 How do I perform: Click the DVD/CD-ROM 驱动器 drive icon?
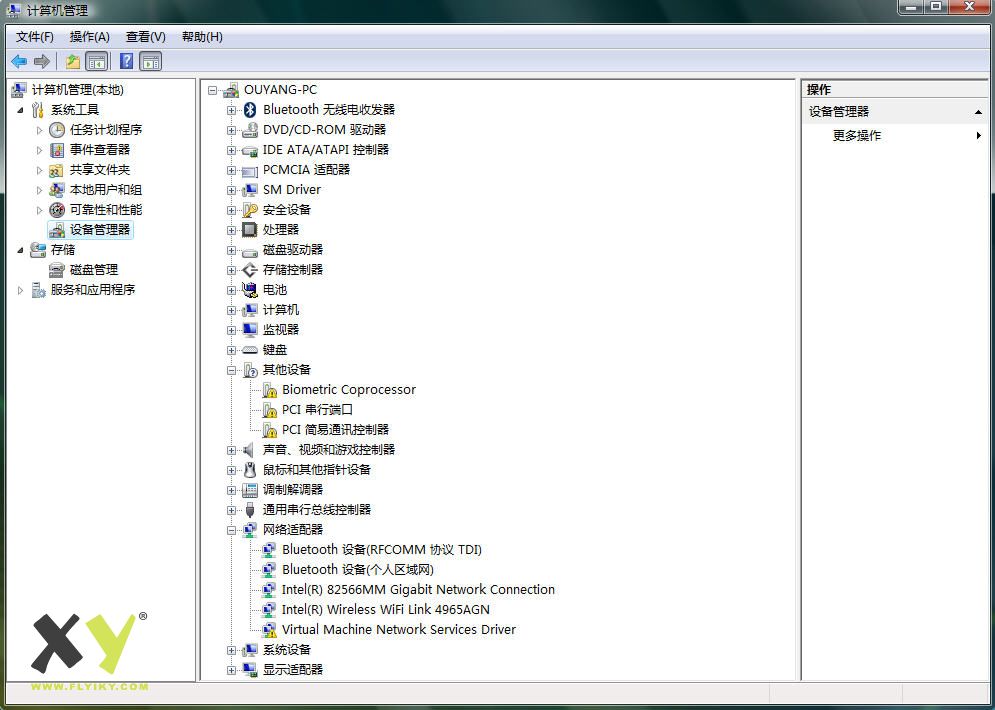[x=250, y=130]
